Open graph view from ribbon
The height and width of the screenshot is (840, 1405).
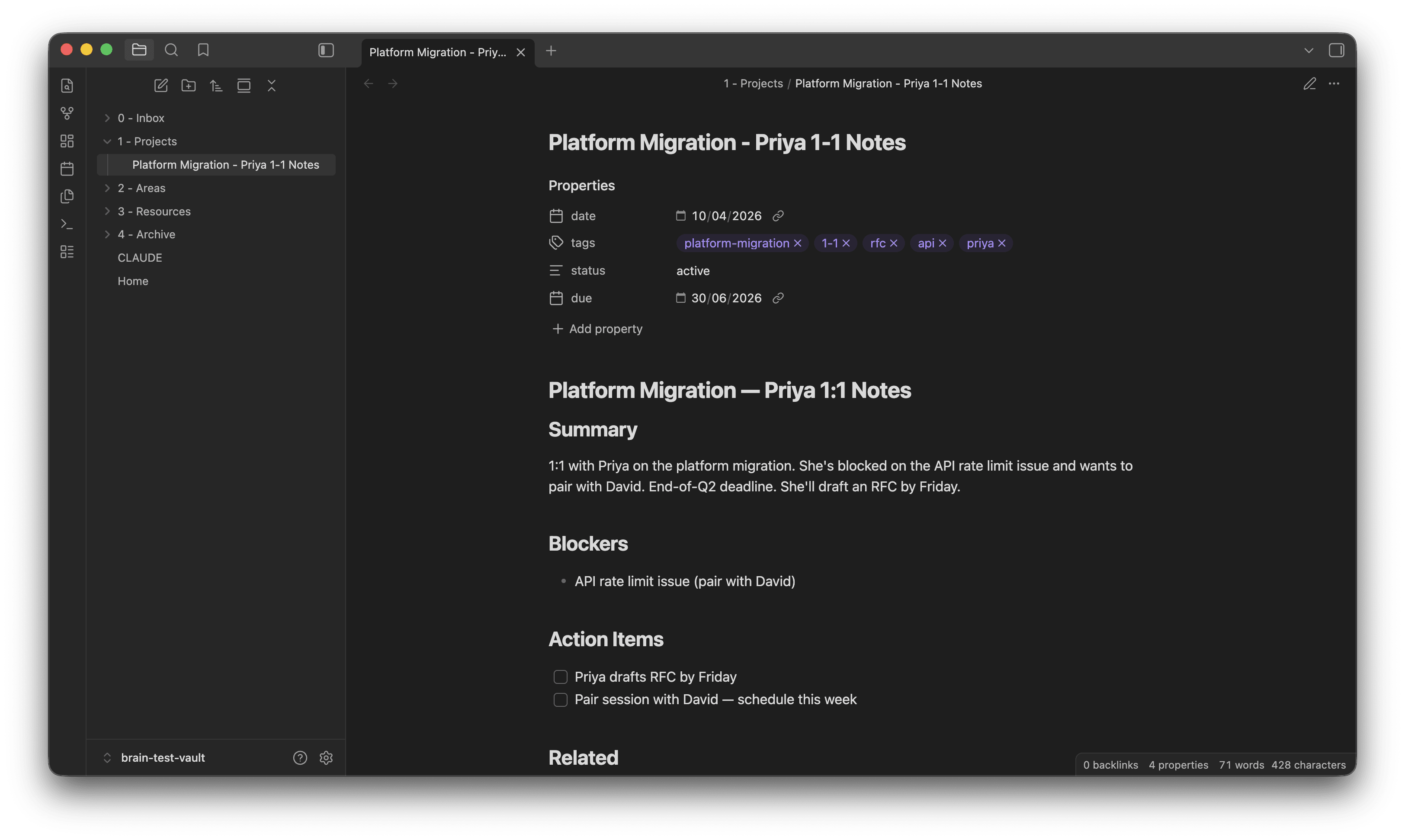[67, 113]
